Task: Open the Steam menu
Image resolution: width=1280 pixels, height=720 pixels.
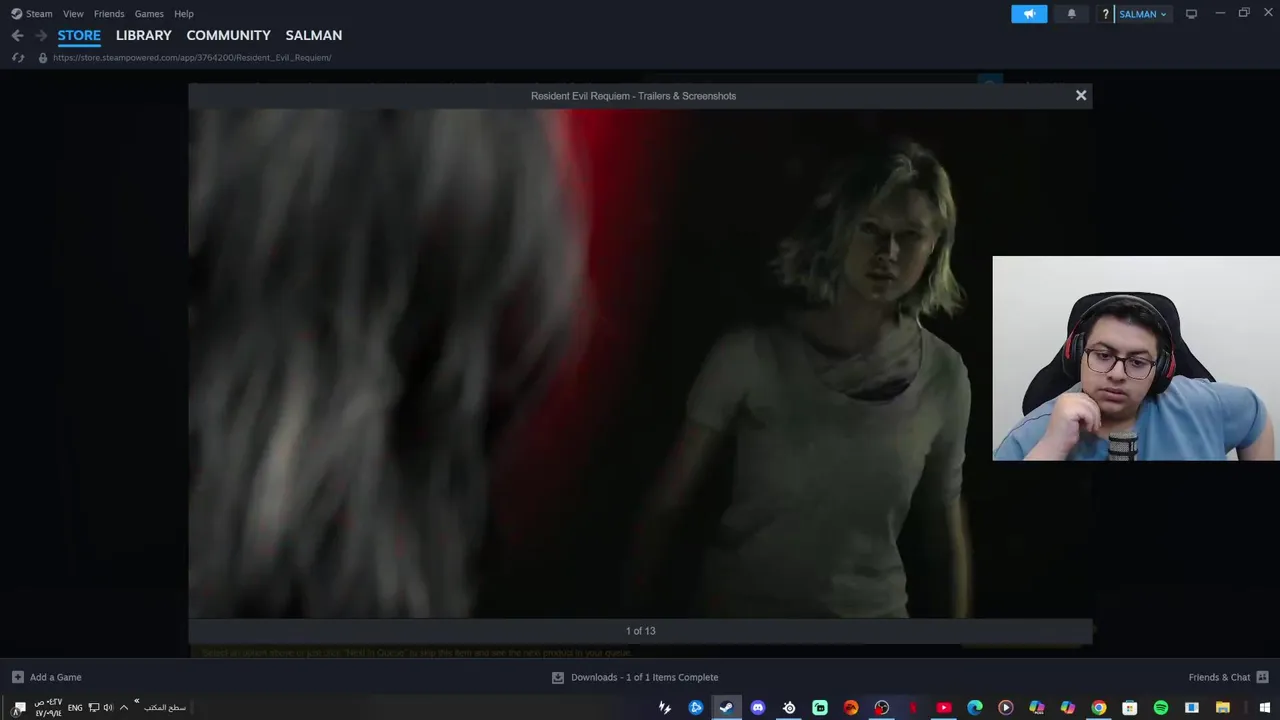Action: pyautogui.click(x=31, y=14)
